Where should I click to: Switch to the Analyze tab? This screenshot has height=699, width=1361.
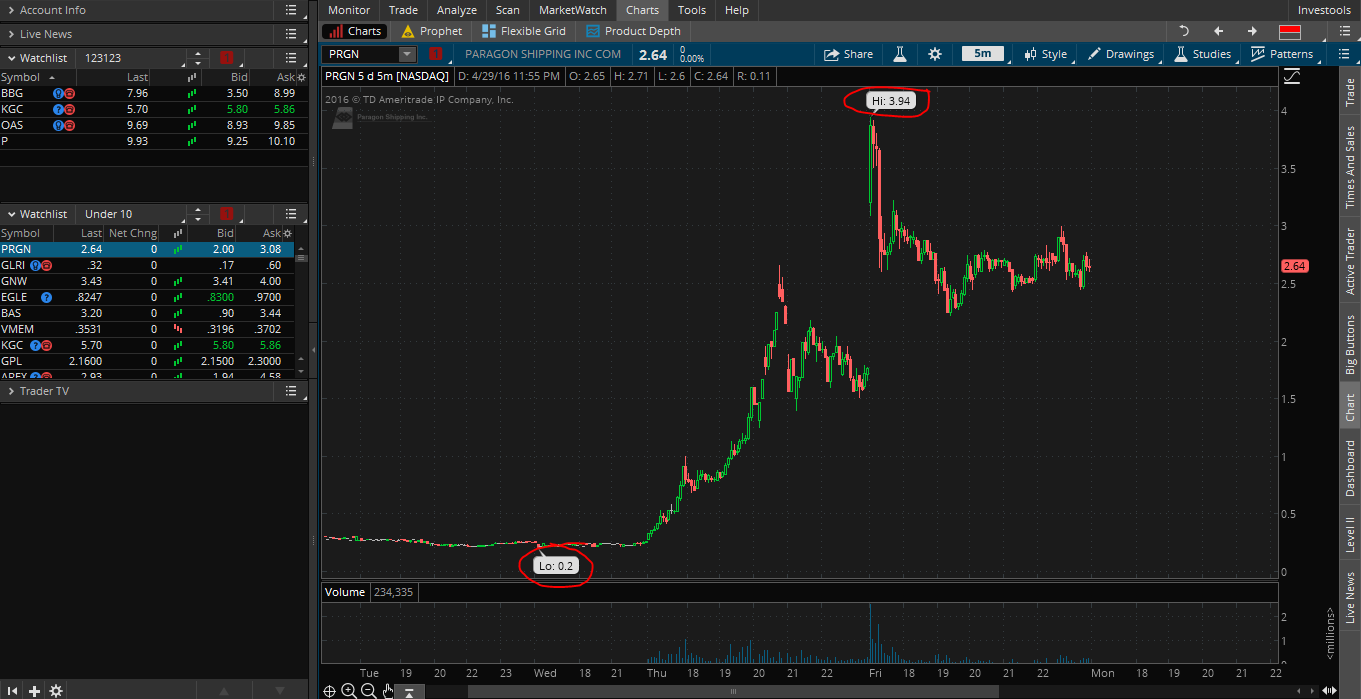457,10
